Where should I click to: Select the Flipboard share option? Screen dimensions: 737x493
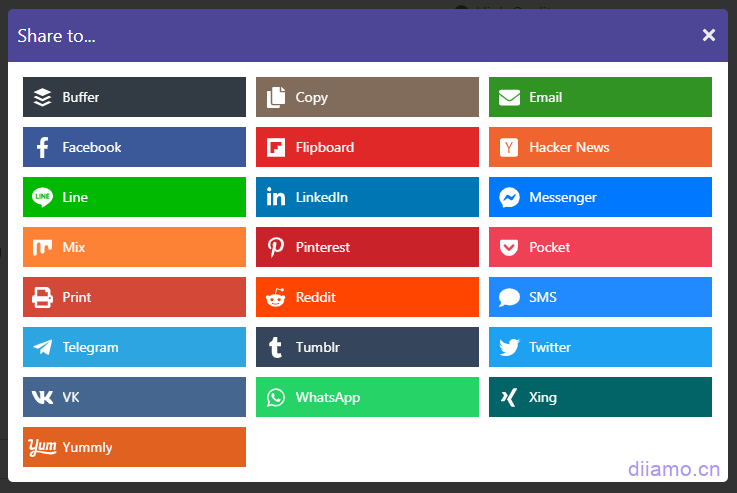pos(366,147)
